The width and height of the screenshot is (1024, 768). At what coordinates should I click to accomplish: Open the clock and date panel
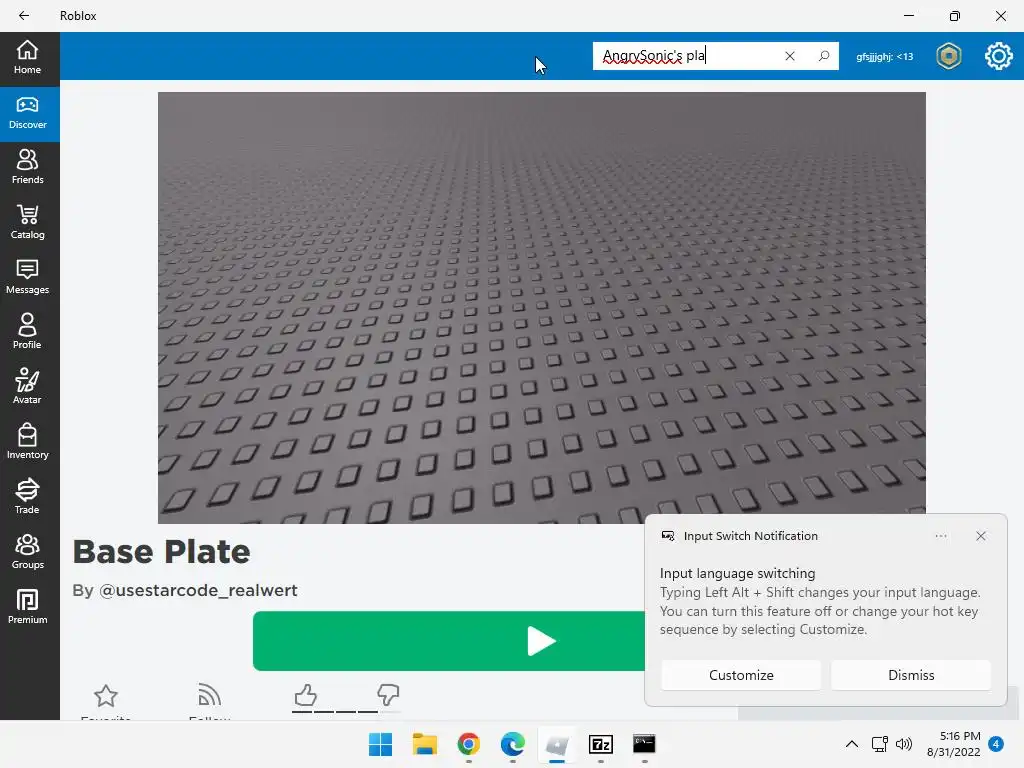click(x=953, y=744)
